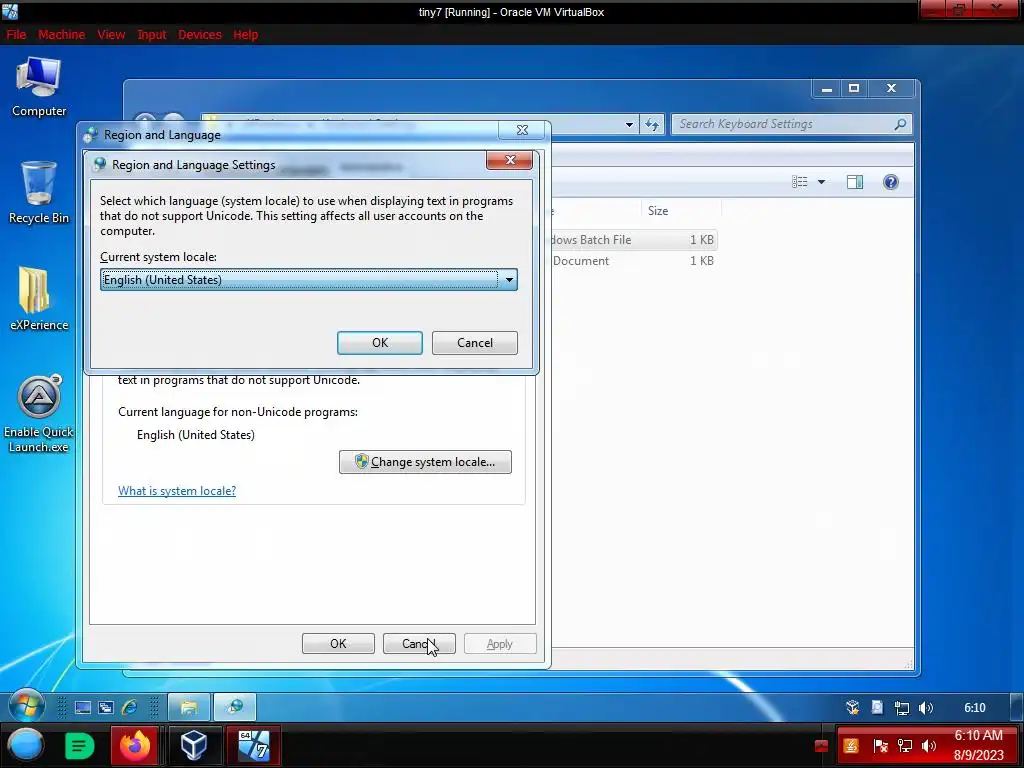Open green chat app on host taskbar
This screenshot has height=768, width=1024.
(x=80, y=746)
